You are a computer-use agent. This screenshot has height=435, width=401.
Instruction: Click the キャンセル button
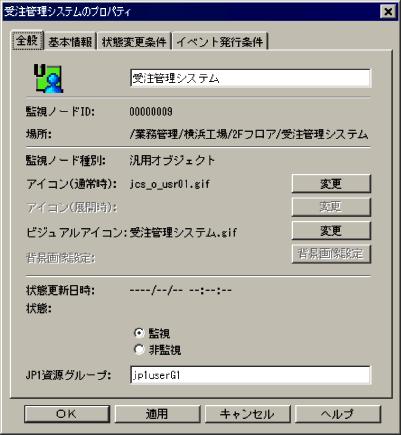(x=247, y=414)
